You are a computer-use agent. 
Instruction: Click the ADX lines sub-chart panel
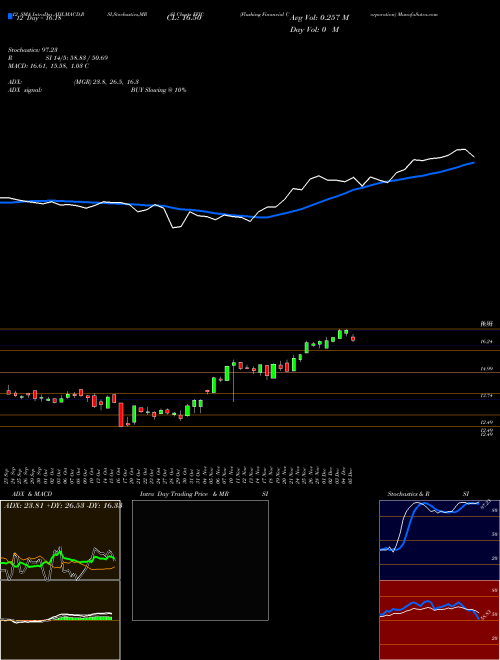60,540
